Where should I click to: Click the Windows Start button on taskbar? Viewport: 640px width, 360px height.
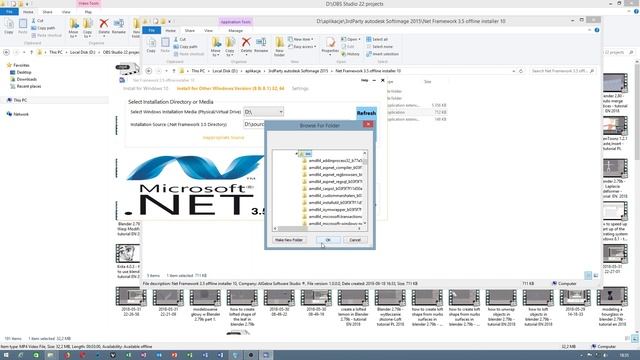coord(6,355)
